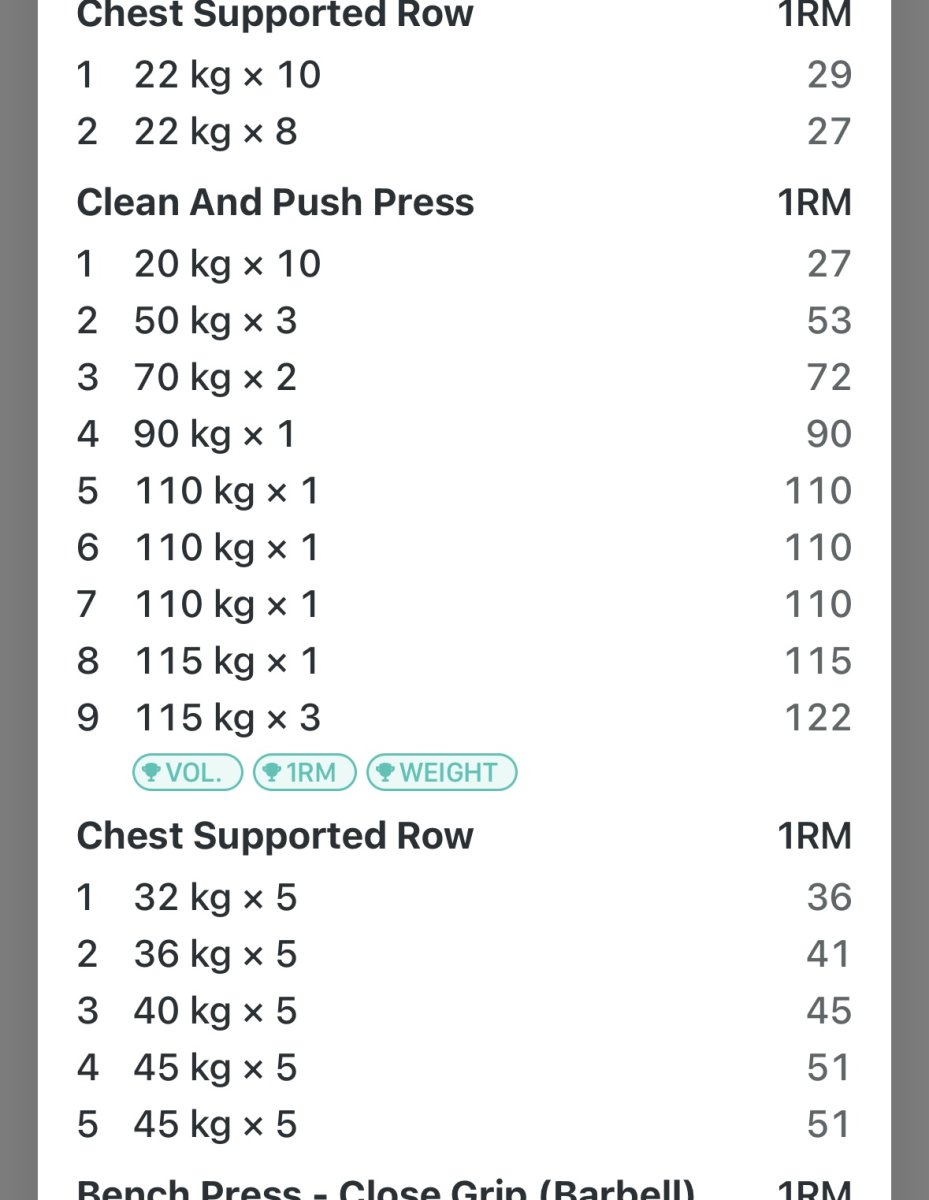Tap the 122 estimated 1RM value
This screenshot has height=1200, width=929.
818,719
